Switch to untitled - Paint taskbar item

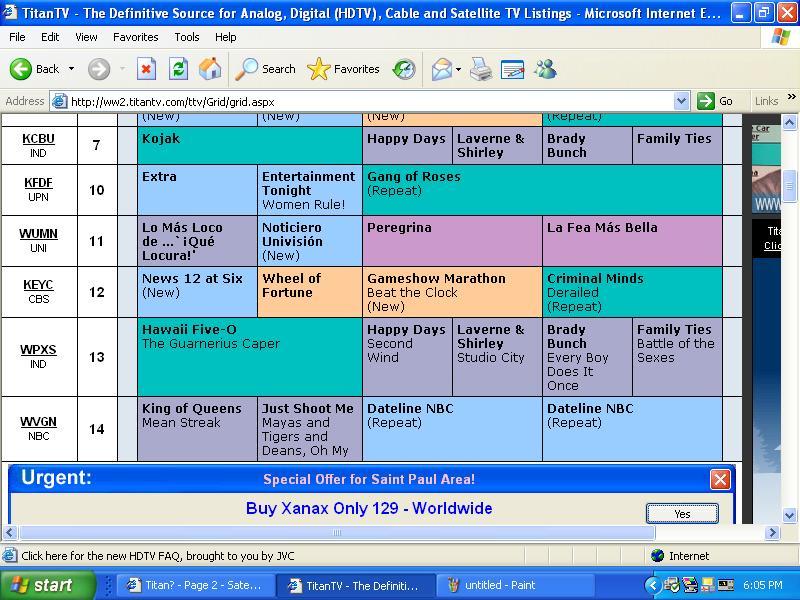(x=515, y=585)
